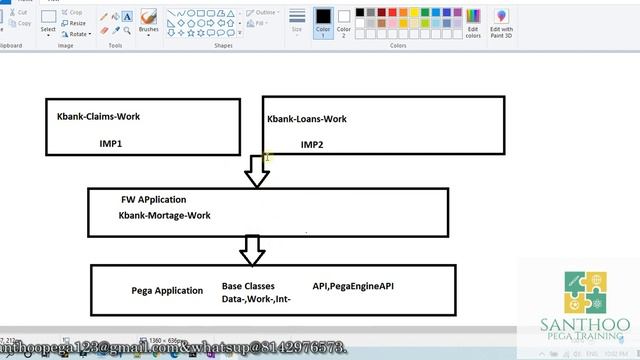Viewport: 640px width, 360px height.
Task: Choose the Right triangle shape
Action: pyautogui.click(x=171, y=23)
